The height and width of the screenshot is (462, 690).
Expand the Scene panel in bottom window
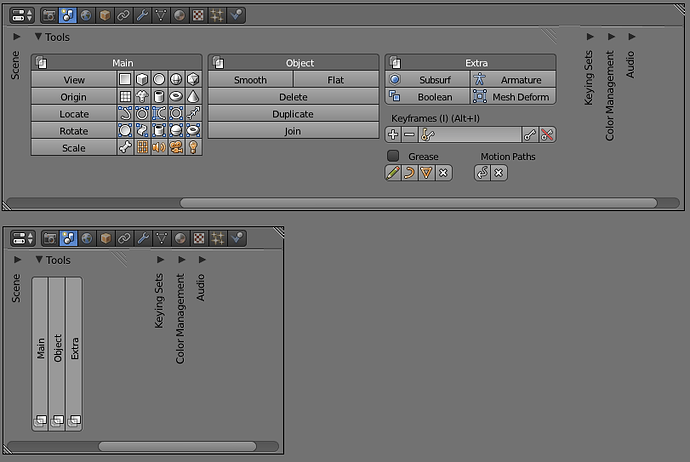[18, 260]
